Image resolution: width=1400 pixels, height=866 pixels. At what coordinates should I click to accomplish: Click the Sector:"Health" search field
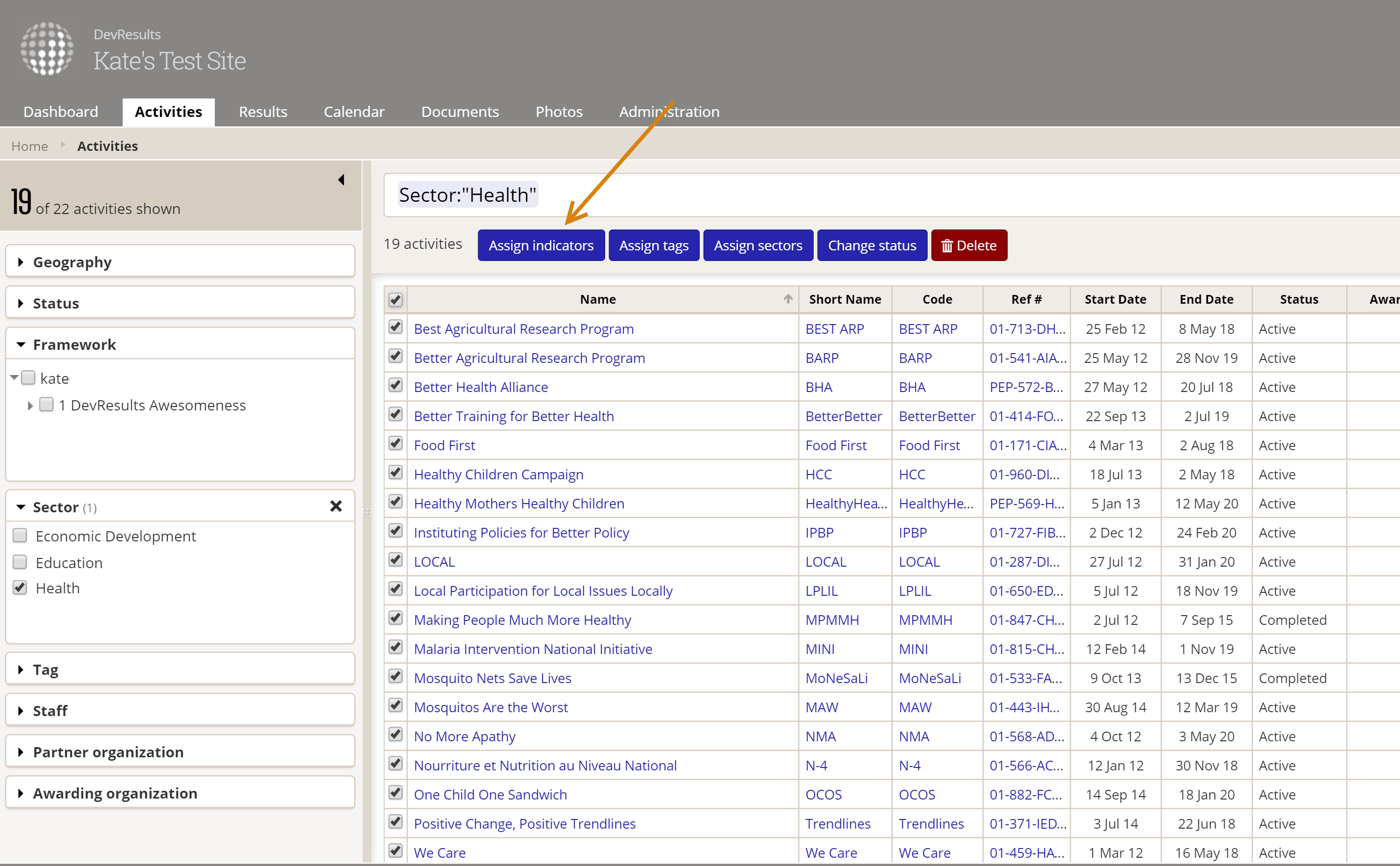click(x=858, y=196)
